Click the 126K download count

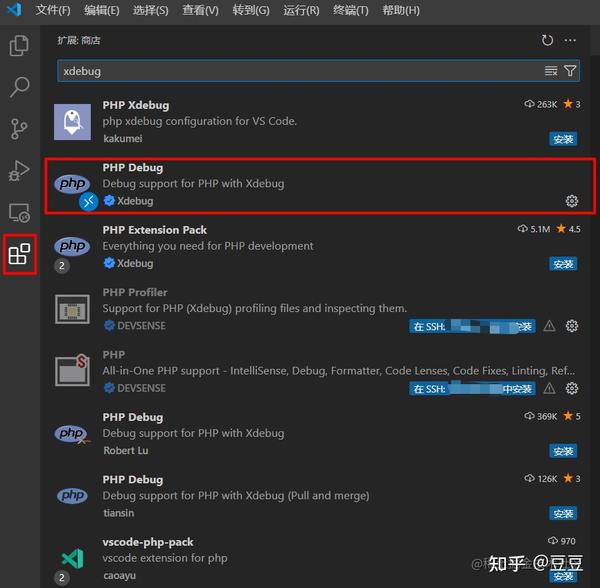[x=540, y=479]
